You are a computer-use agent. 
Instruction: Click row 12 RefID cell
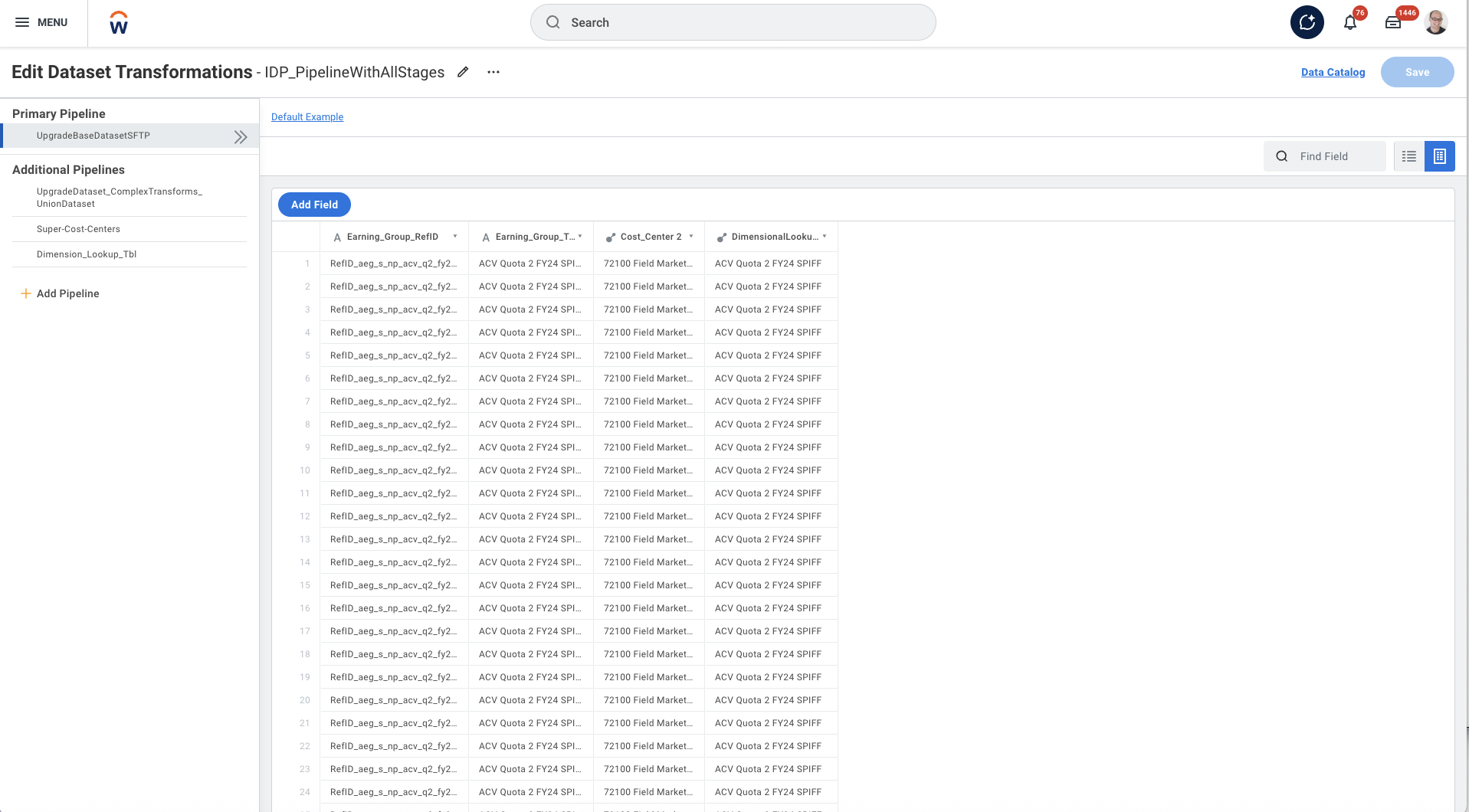[394, 516]
